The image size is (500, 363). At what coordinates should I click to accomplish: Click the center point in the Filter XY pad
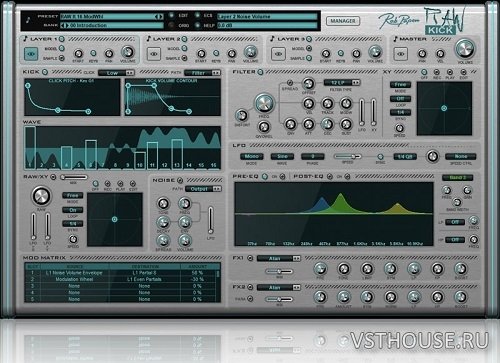(x=444, y=108)
